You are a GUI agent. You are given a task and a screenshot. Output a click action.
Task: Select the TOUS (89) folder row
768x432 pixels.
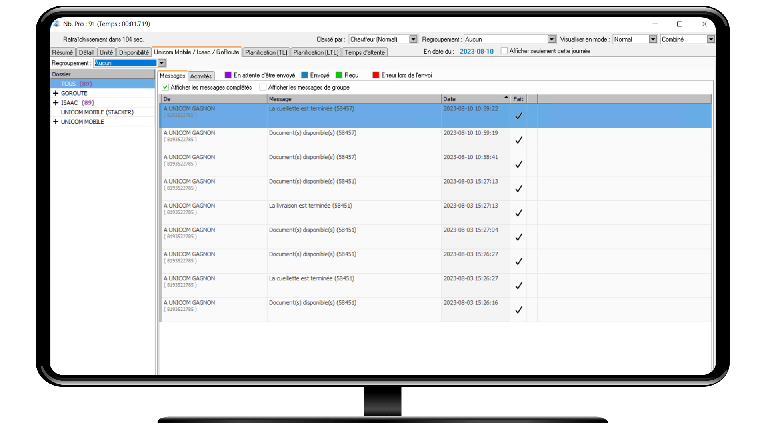coord(102,84)
